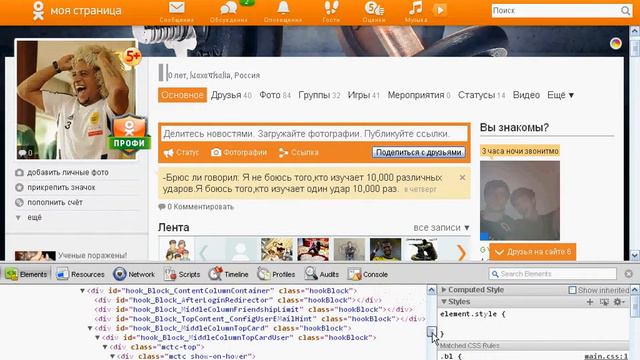The image size is (640, 360).
Task: Switch to Audits panel in DevTools
Action: [322, 274]
